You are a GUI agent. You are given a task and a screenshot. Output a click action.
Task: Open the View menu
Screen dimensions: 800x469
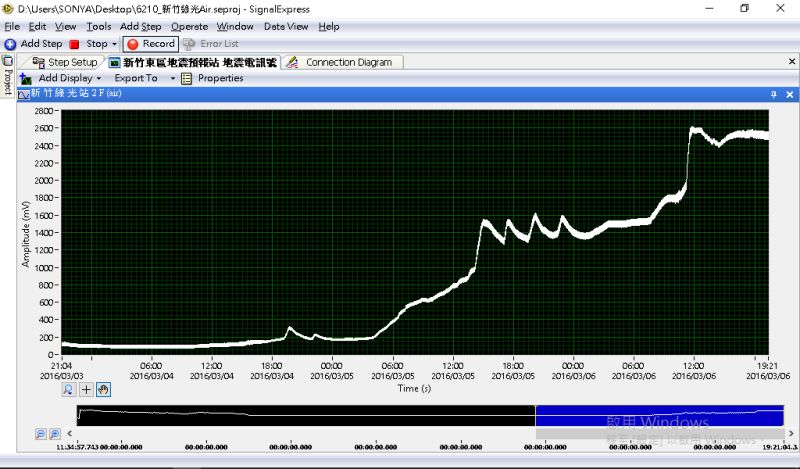click(65, 27)
